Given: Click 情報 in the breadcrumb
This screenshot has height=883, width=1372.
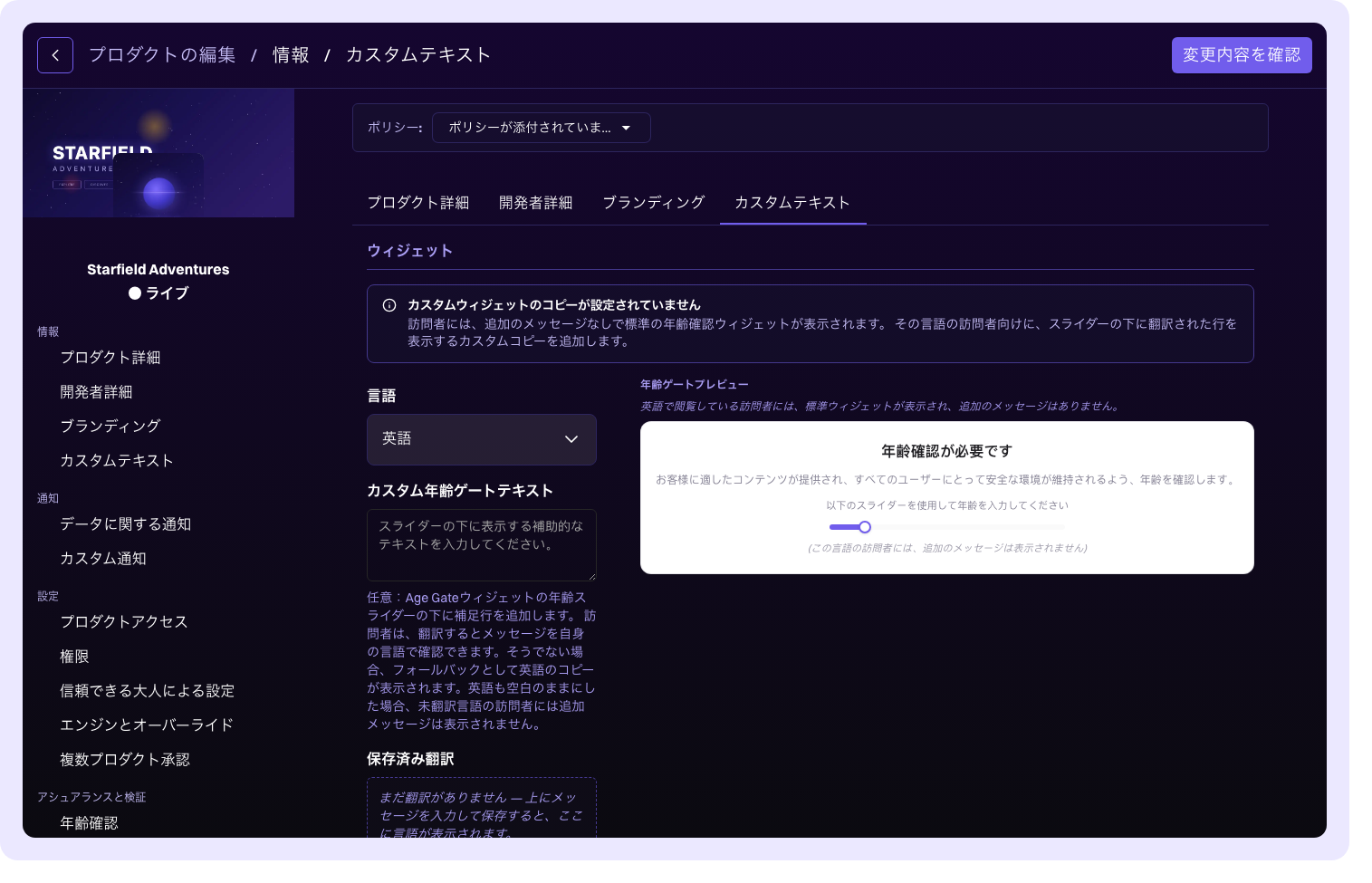Looking at the screenshot, I should [x=291, y=55].
